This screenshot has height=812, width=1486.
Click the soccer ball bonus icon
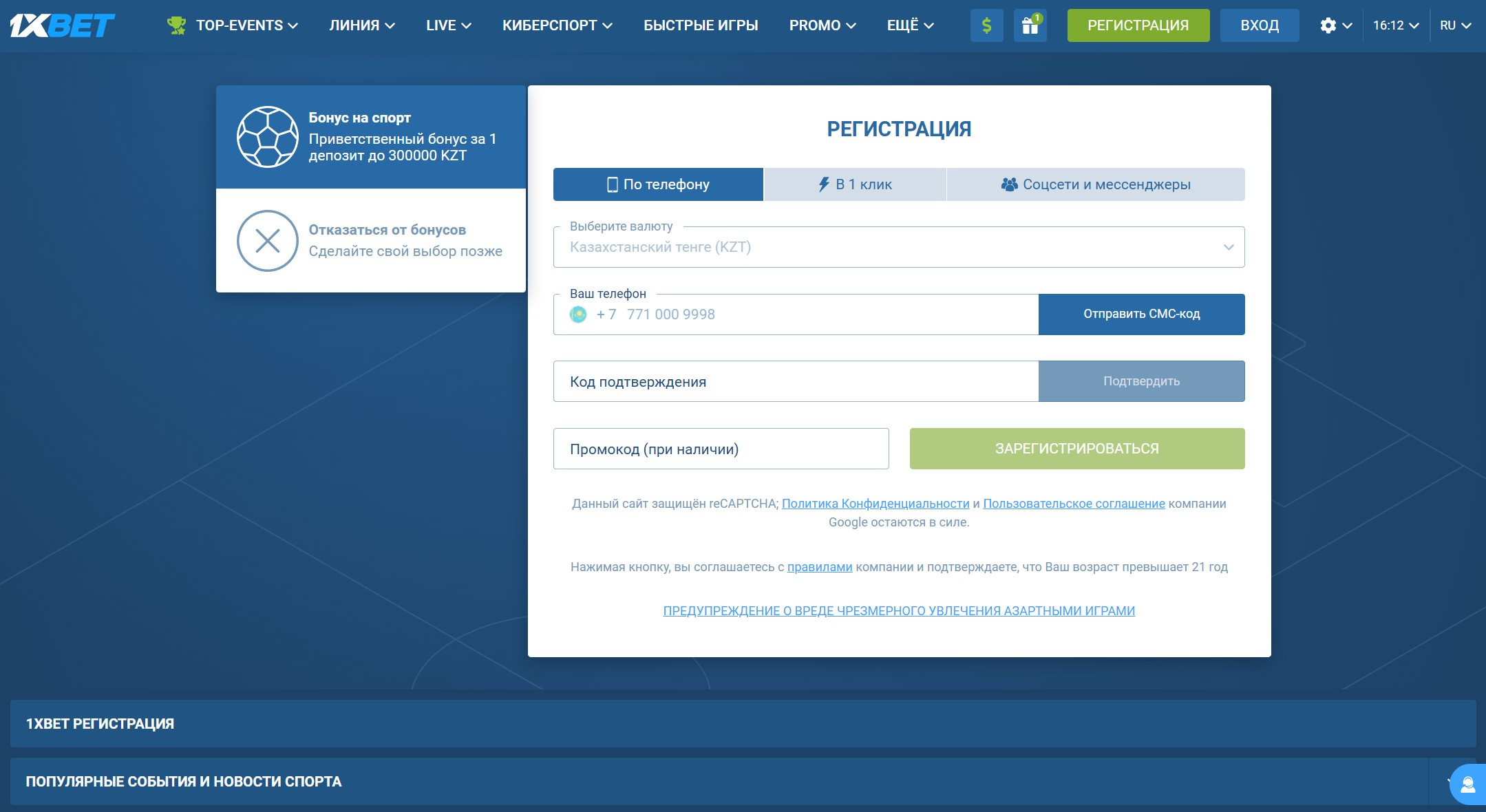pyautogui.click(x=268, y=137)
